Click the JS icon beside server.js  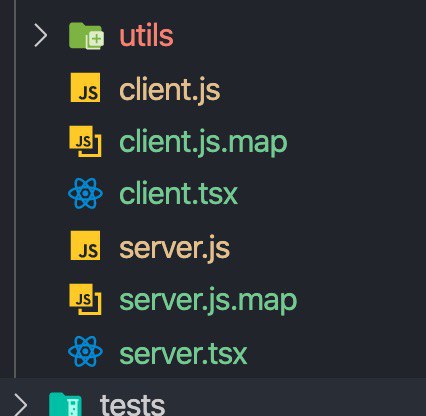pos(85,245)
